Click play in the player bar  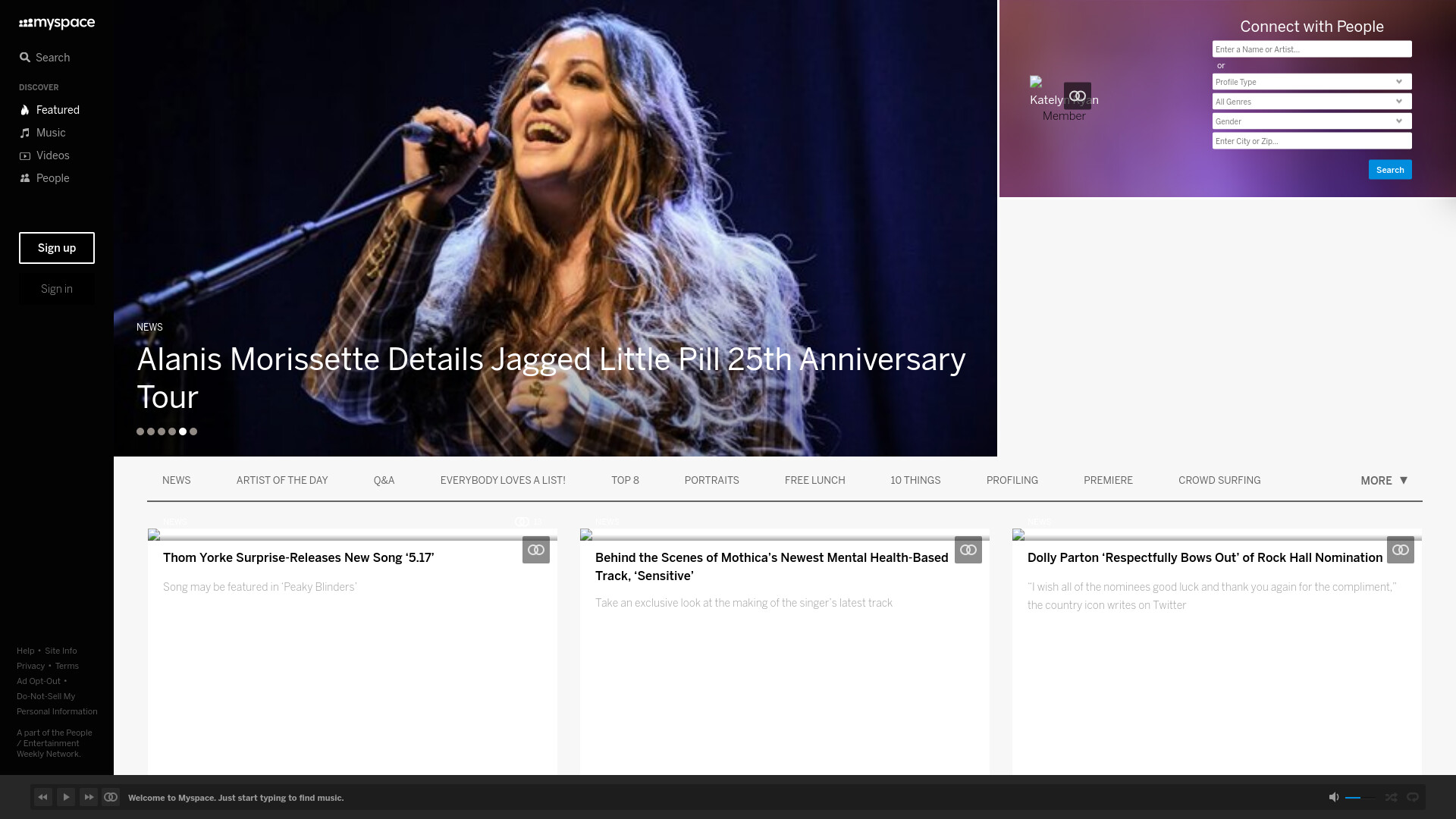(x=66, y=797)
